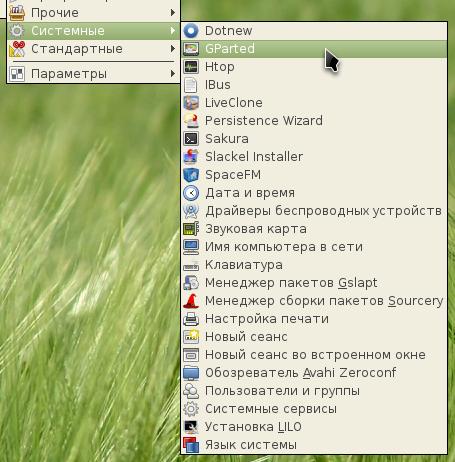The image size is (455, 462).
Task: Click the red wizard hat Sourcery icon
Action: (x=191, y=301)
